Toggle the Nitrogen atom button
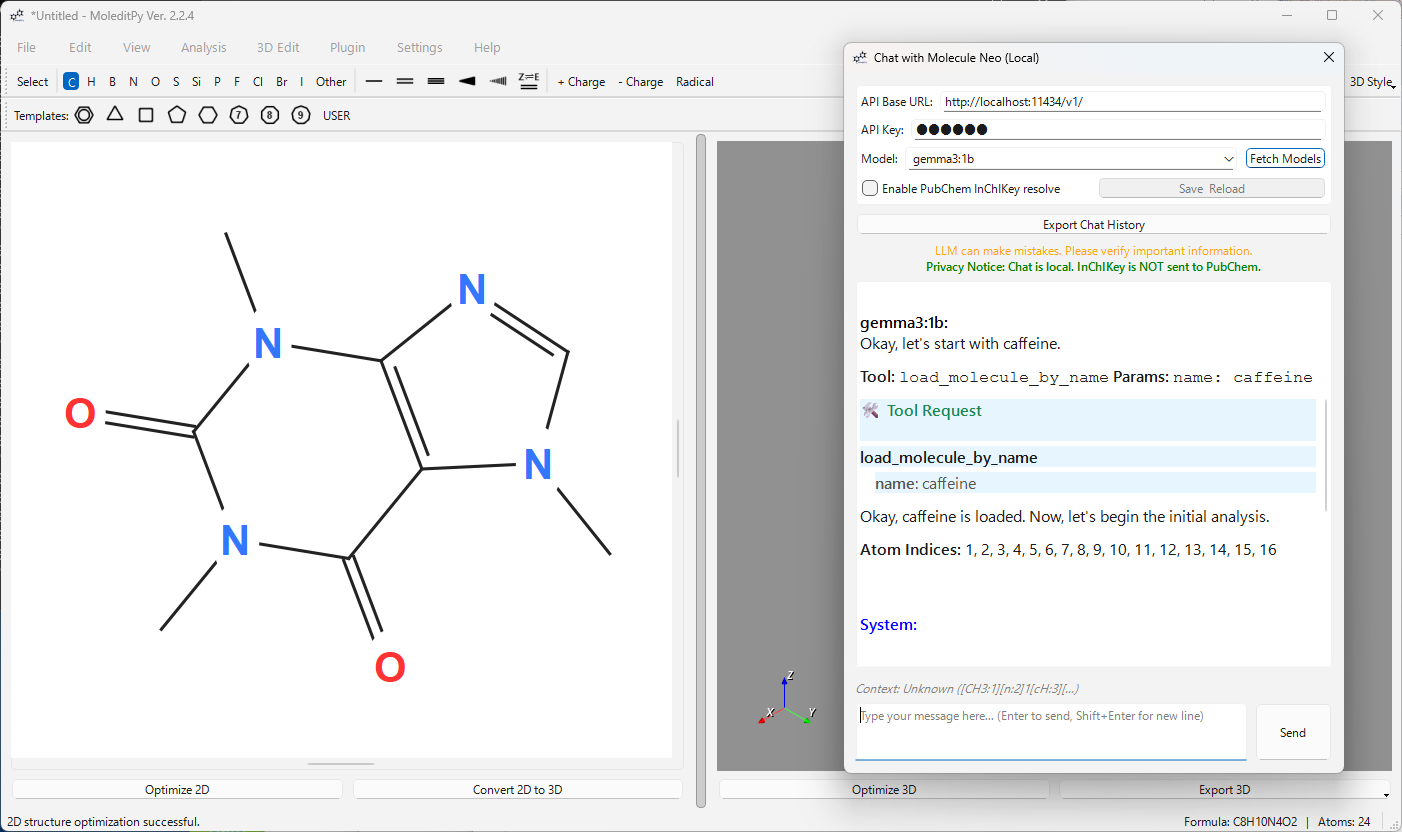 coord(133,82)
